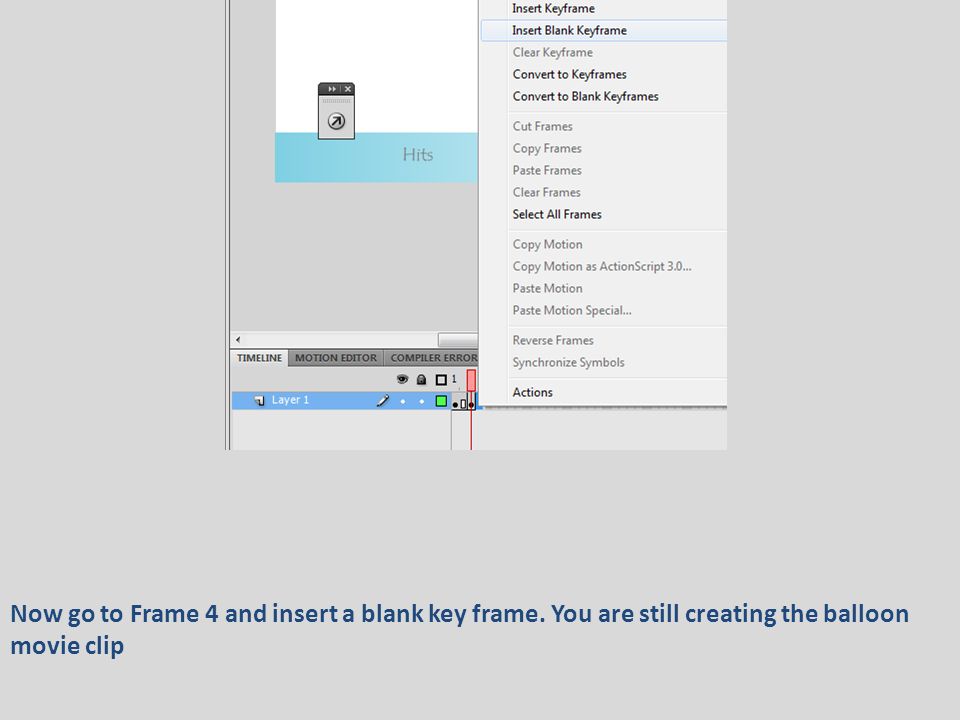
Task: Toggle Layer 1 visibility dot
Action: (402, 402)
